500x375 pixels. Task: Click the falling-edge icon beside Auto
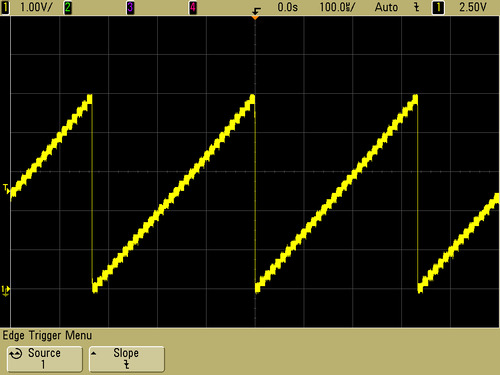pos(416,7)
